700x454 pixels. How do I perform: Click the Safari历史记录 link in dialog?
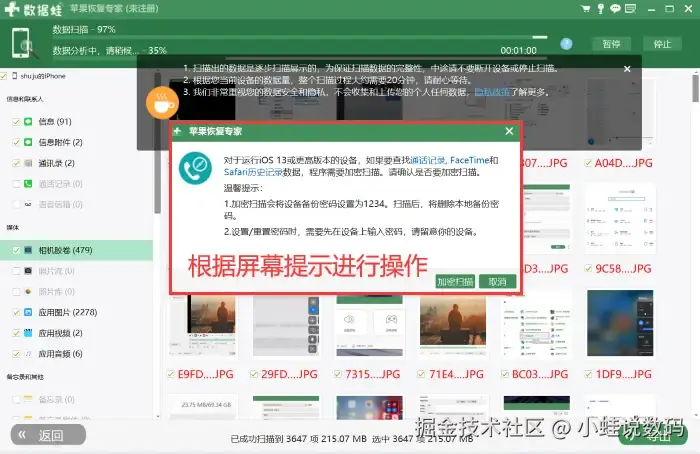(253, 172)
